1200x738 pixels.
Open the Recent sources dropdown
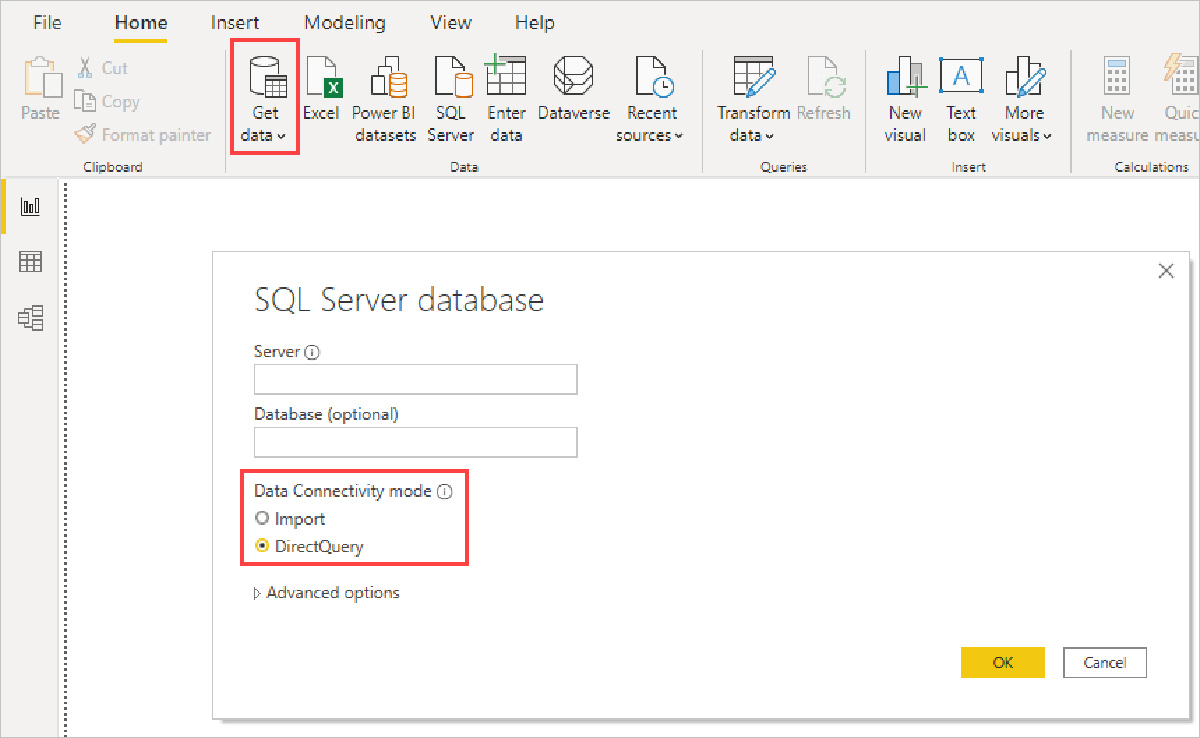650,135
